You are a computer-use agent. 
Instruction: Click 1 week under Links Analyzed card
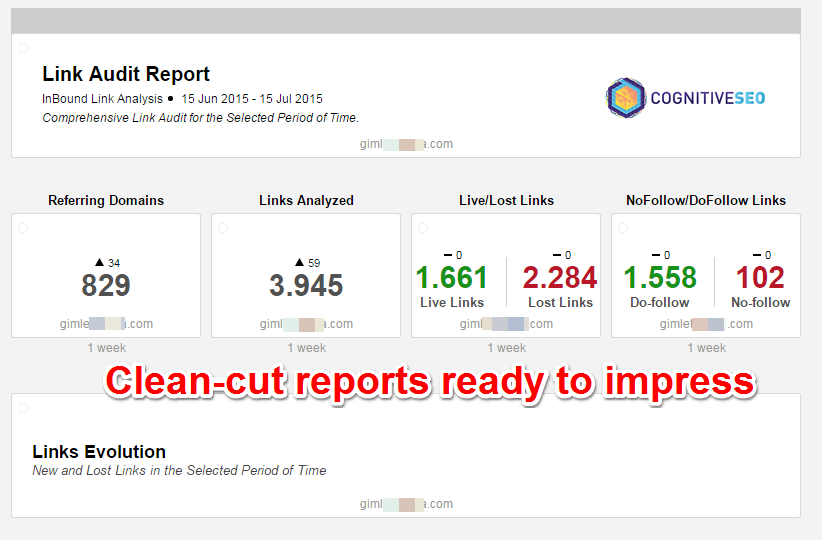point(307,348)
